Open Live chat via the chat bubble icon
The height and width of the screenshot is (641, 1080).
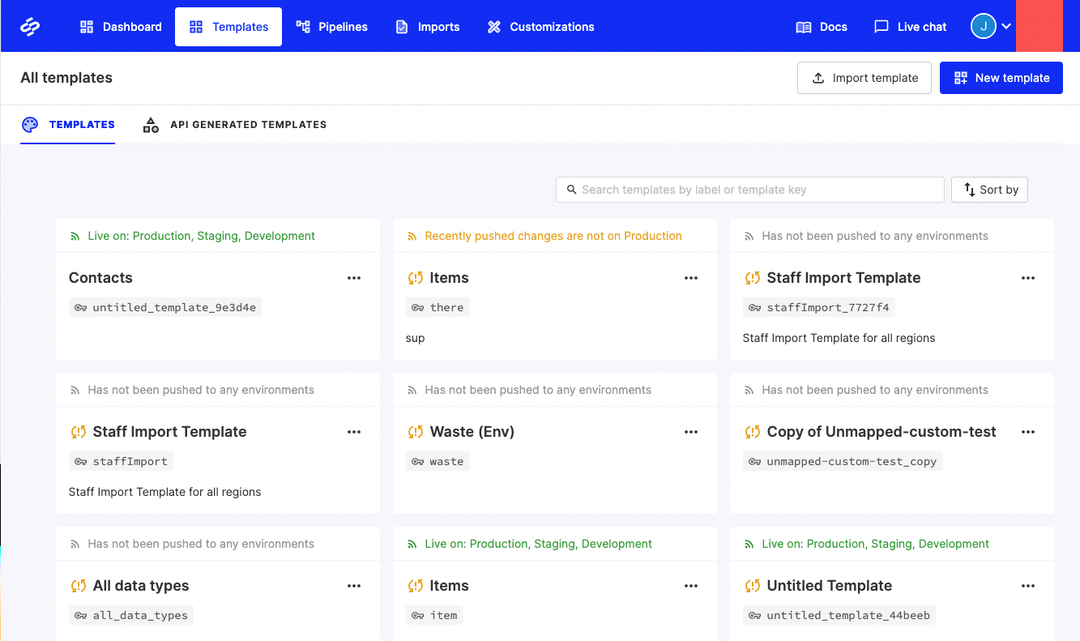880,26
